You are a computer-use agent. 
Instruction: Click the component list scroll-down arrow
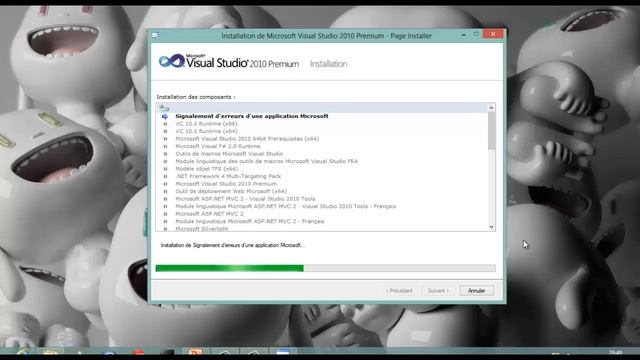tap(491, 227)
